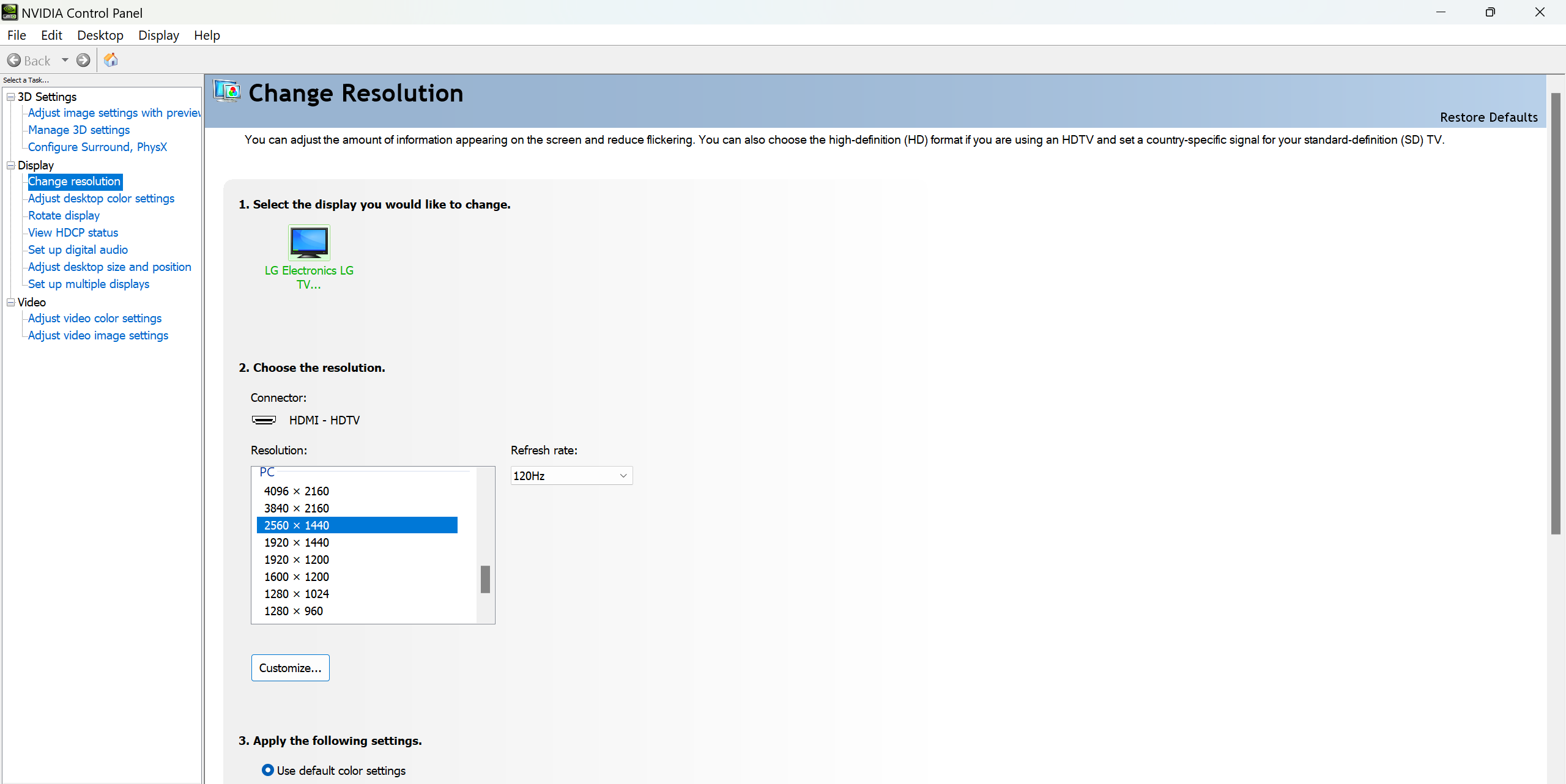Image resolution: width=1566 pixels, height=784 pixels.
Task: Close the NVIDIA Control Panel window
Action: (1540, 12)
